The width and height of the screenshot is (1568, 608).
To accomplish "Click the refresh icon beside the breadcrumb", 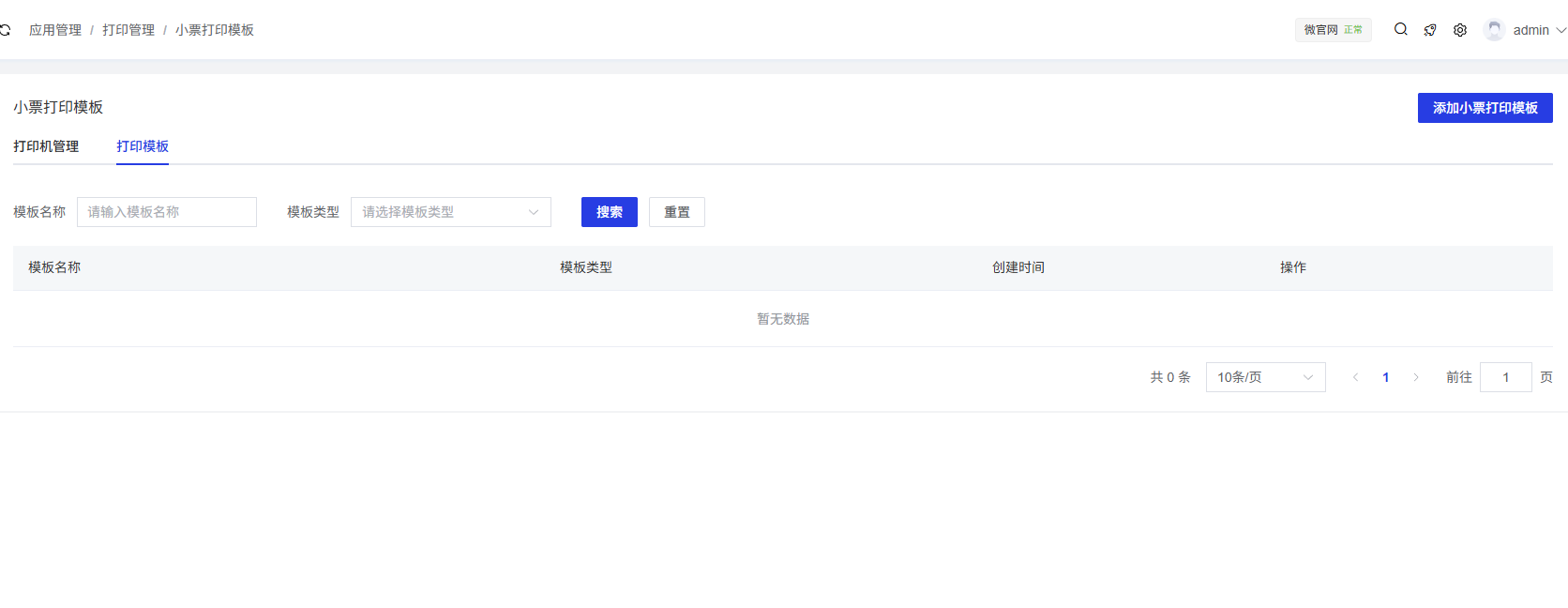I will [x=5, y=30].
